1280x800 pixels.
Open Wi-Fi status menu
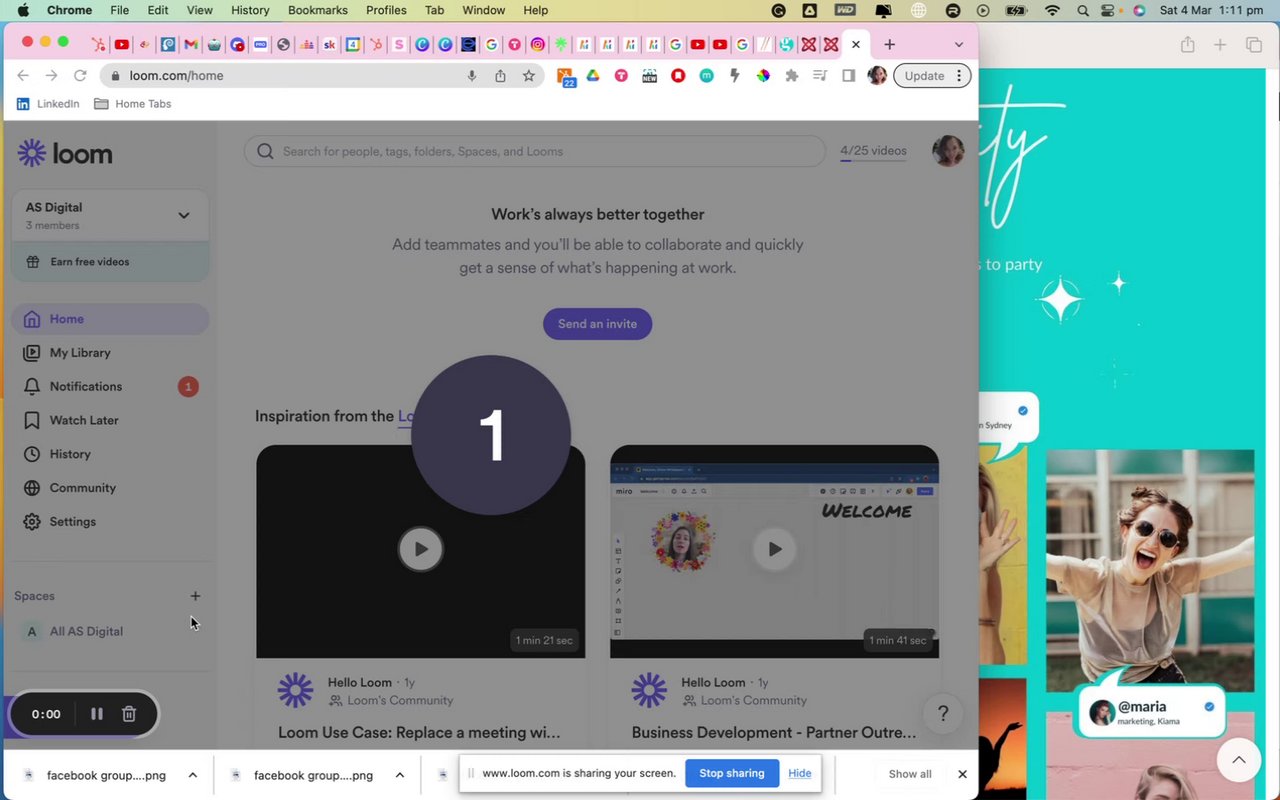1051,10
